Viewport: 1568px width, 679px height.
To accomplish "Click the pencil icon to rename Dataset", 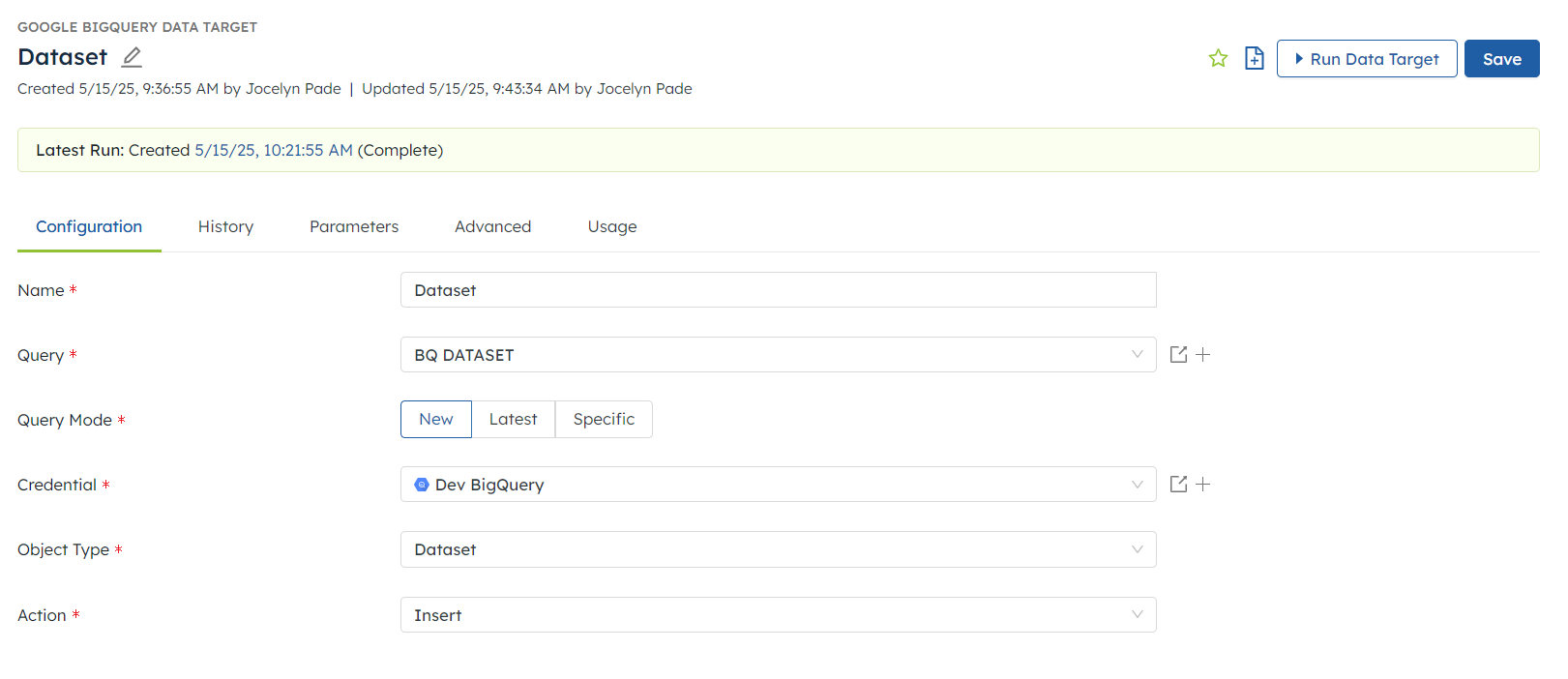I will (132, 57).
